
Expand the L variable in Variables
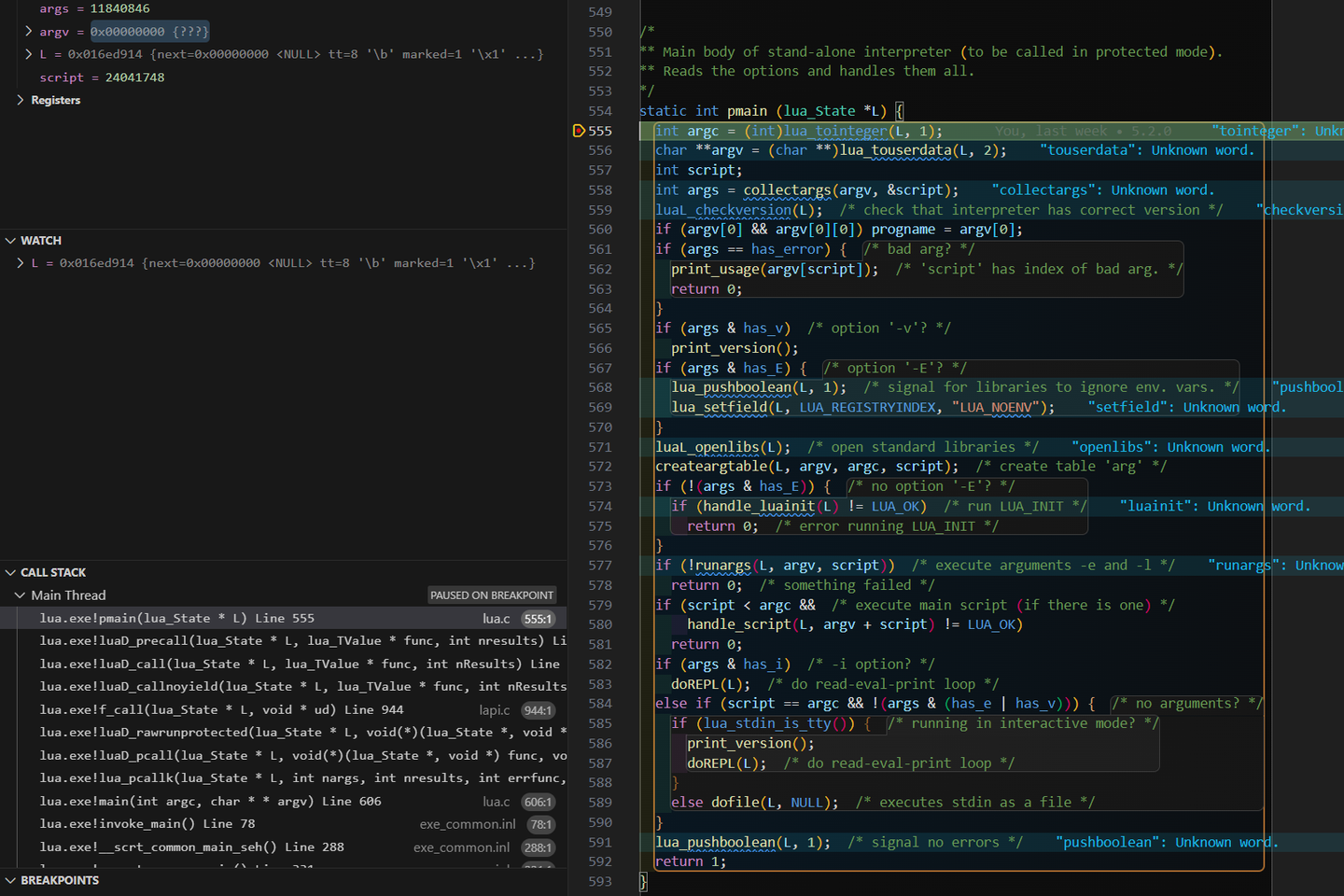(29, 54)
